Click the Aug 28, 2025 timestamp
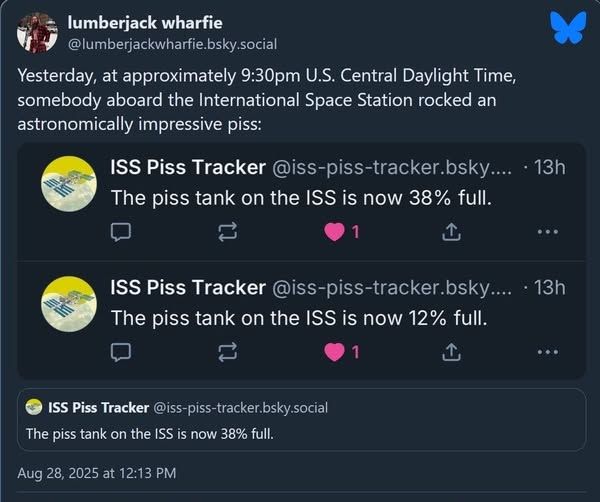This screenshot has width=600, height=502. [x=97, y=472]
